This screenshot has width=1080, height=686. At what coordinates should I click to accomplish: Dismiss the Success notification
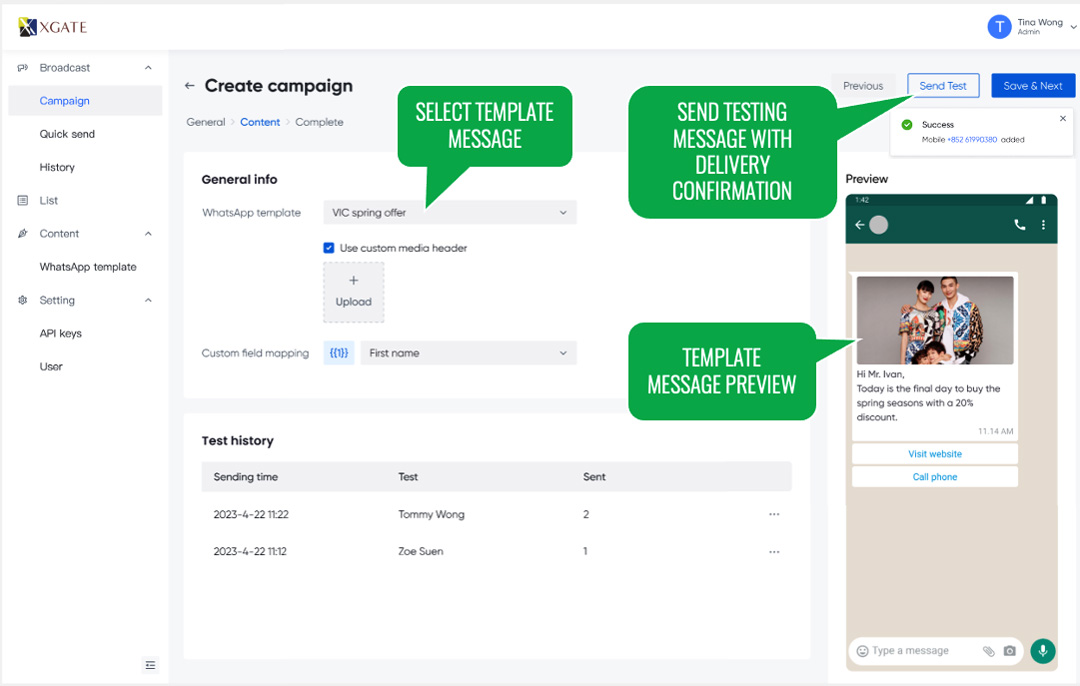[1062, 118]
